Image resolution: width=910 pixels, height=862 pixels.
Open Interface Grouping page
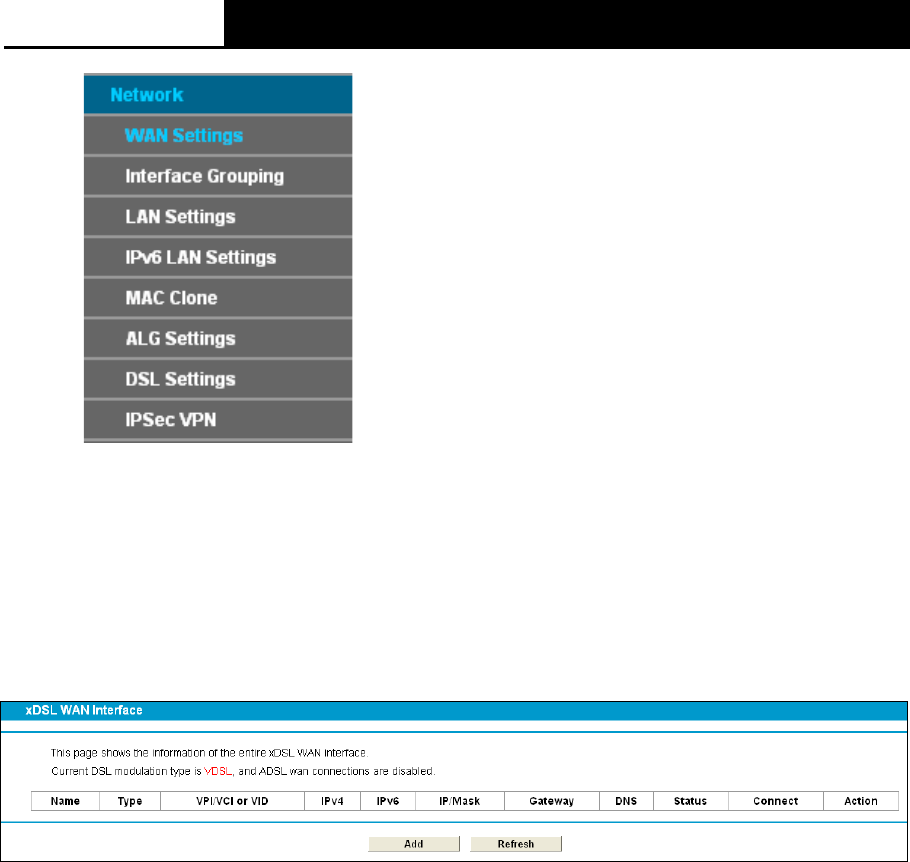point(218,176)
